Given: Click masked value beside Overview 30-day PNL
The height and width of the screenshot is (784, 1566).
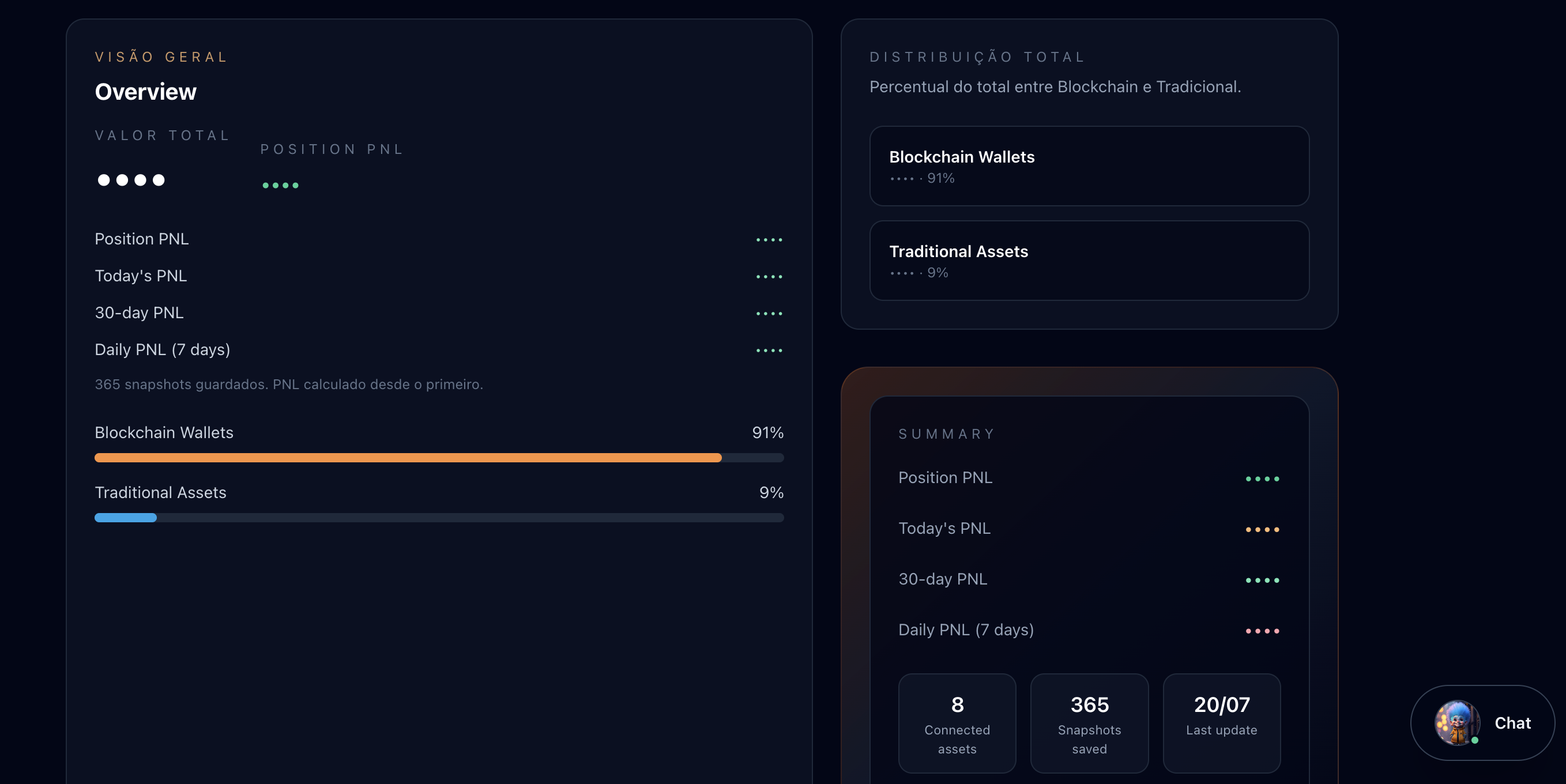Looking at the screenshot, I should (x=769, y=314).
